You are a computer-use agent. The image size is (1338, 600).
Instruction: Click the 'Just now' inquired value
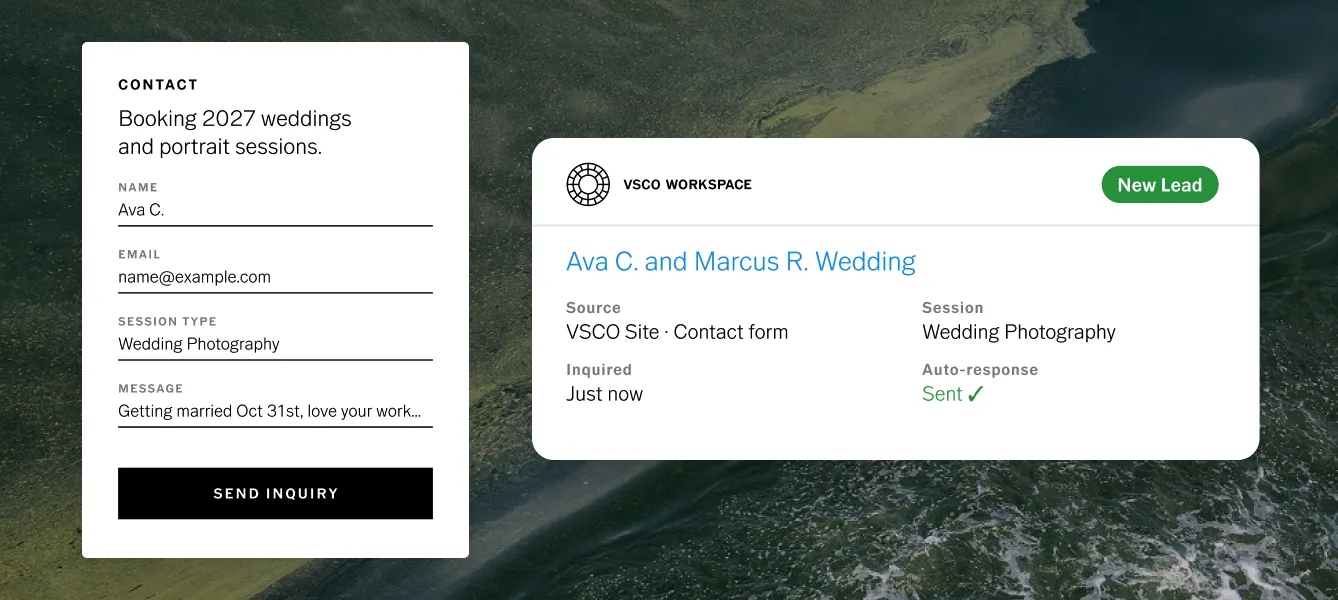[604, 394]
